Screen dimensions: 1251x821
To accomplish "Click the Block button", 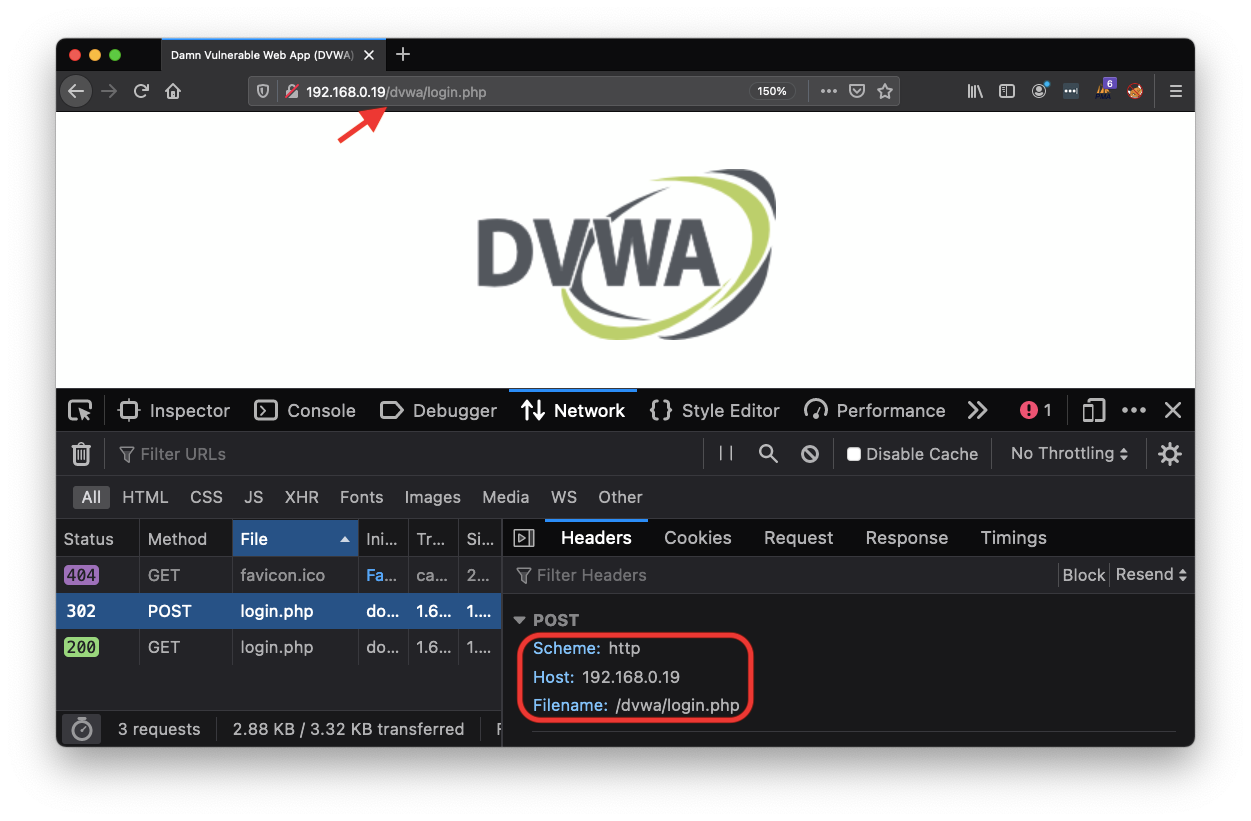I will 1083,575.
